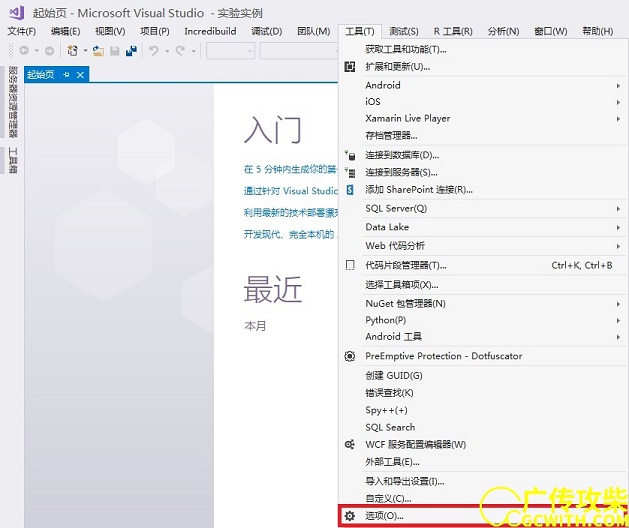This screenshot has width=629, height=528.
Task: Click the 连接到数据库 database icon
Action: pos(350,155)
